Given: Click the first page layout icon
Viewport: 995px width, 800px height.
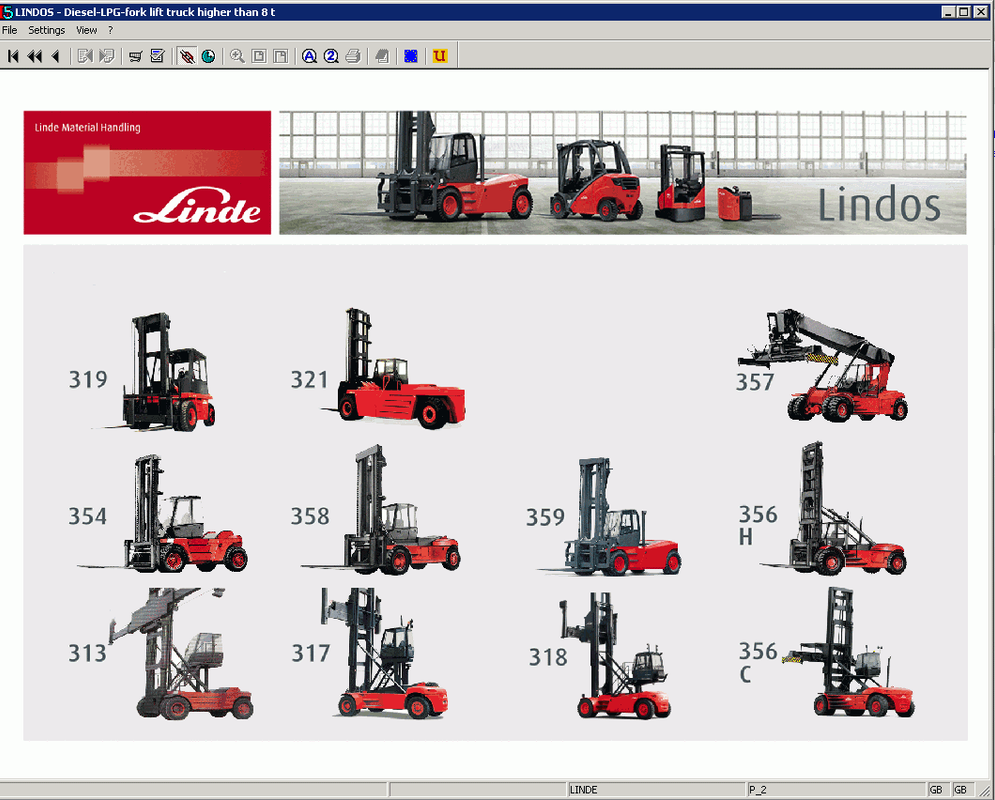Looking at the screenshot, I should pyautogui.click(x=259, y=56).
